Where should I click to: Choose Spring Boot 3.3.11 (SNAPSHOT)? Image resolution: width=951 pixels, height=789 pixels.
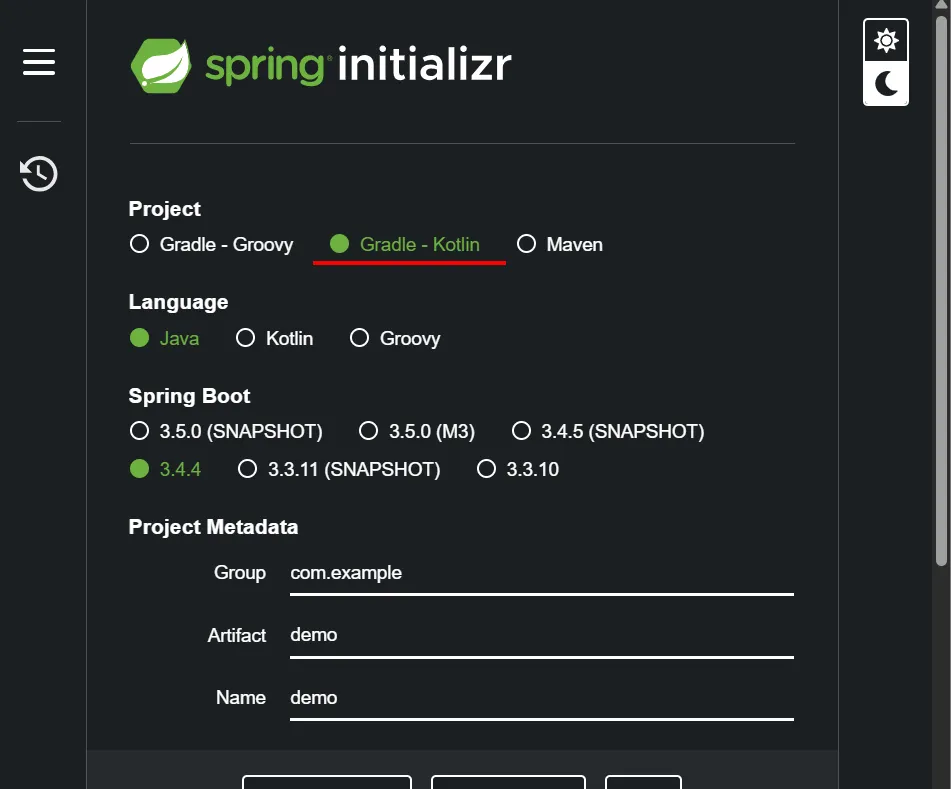tap(340, 469)
